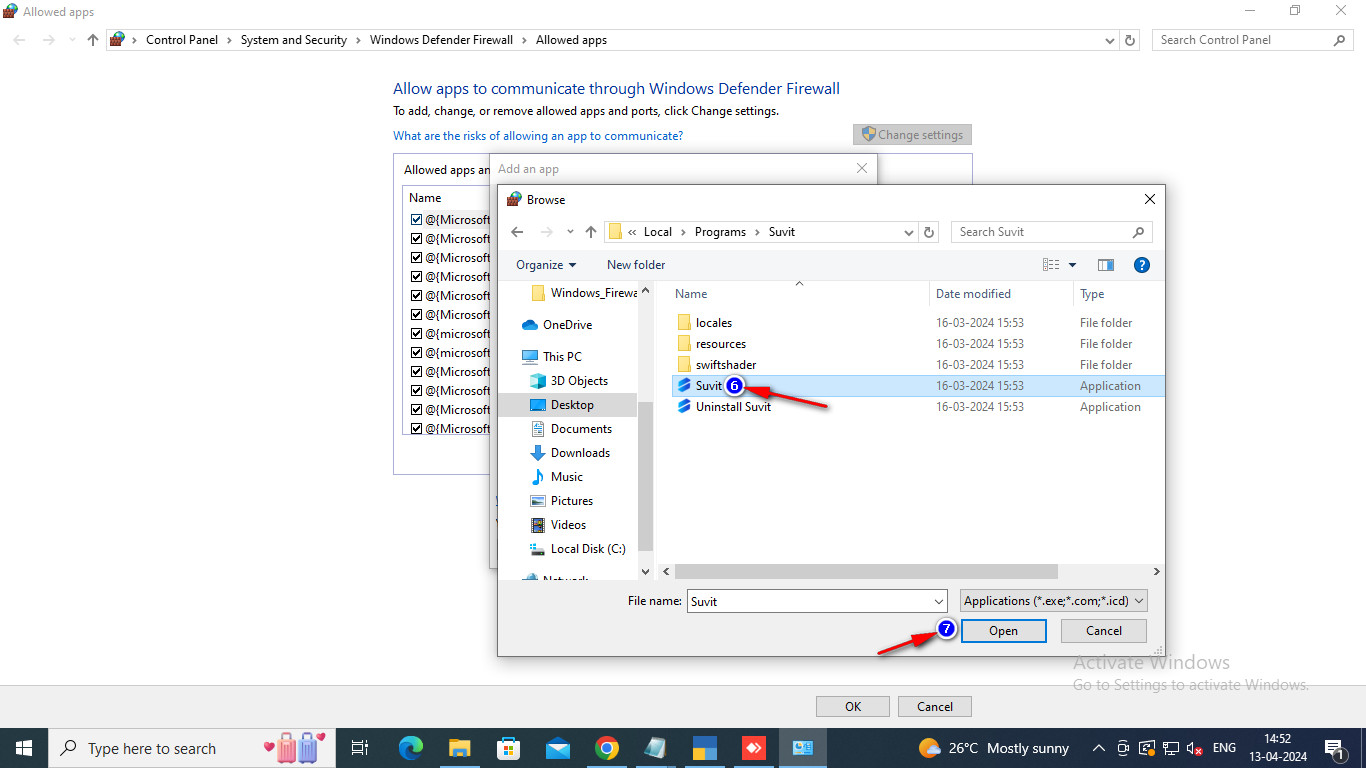Open Local Disk (C:) in navigation pane
1366x768 pixels.
tap(588, 549)
